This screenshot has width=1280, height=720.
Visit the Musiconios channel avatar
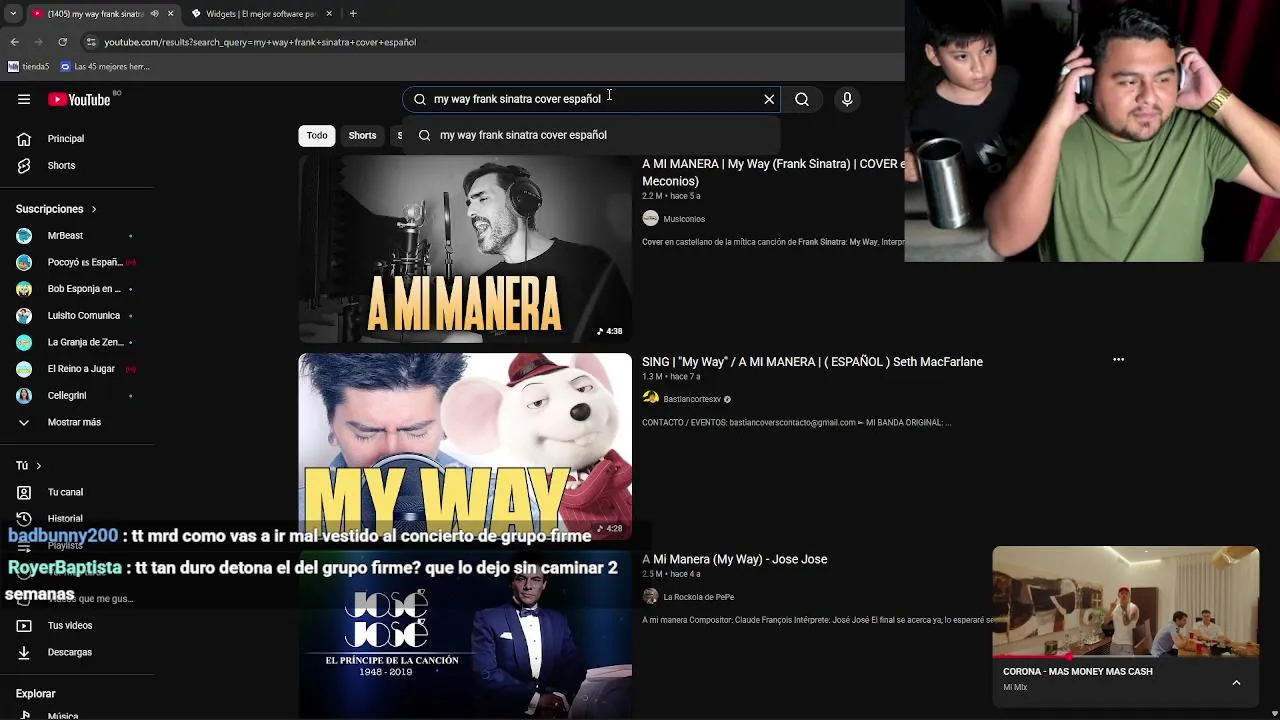tap(651, 219)
